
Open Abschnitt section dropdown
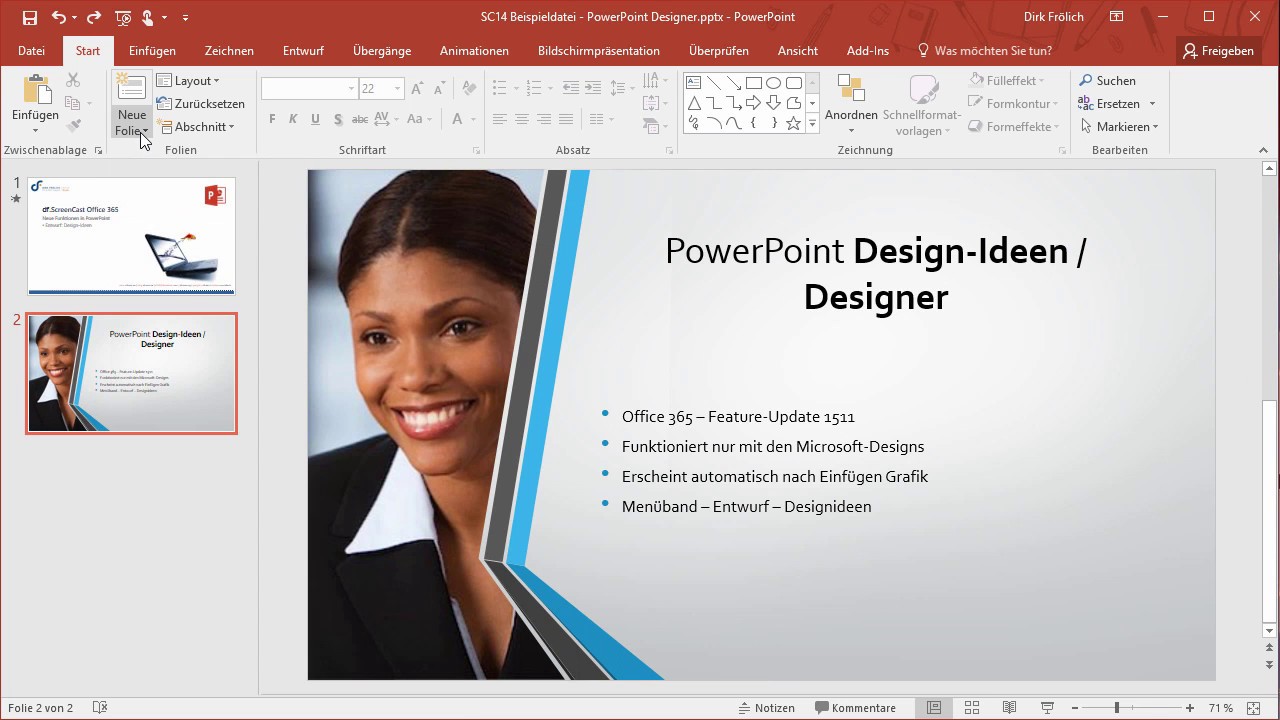pyautogui.click(x=195, y=127)
